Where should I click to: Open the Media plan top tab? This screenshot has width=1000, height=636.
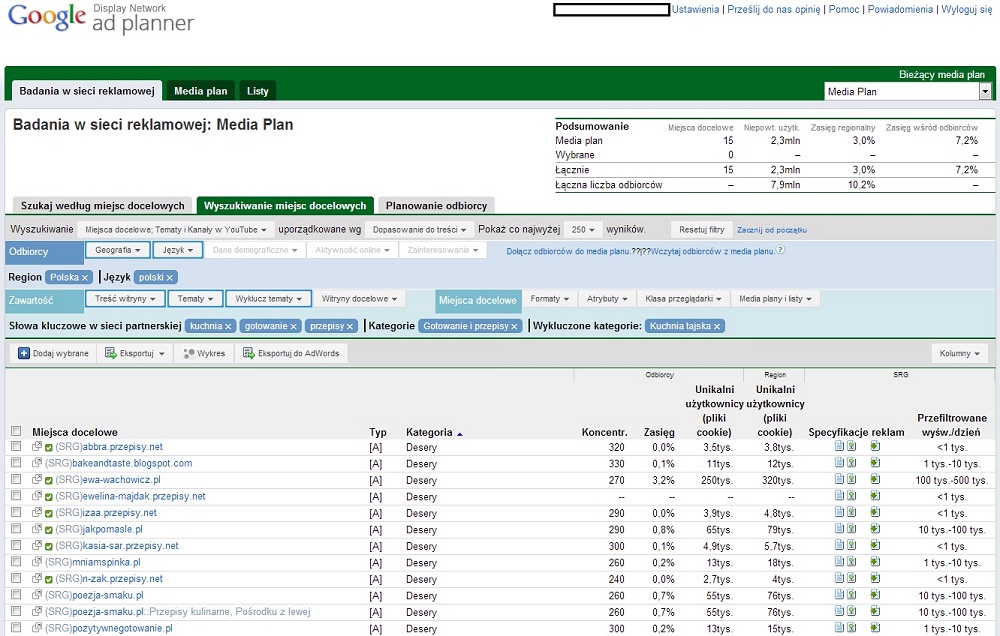[201, 91]
